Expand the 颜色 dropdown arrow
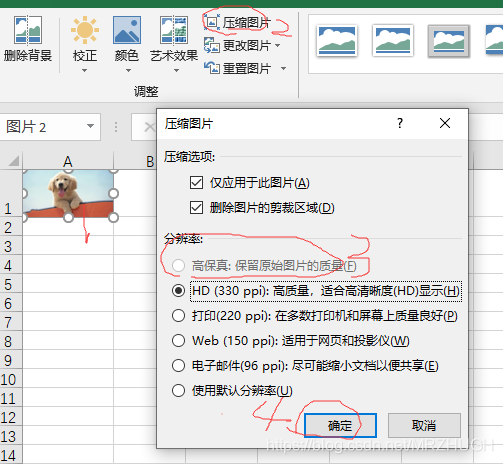 pos(128,70)
